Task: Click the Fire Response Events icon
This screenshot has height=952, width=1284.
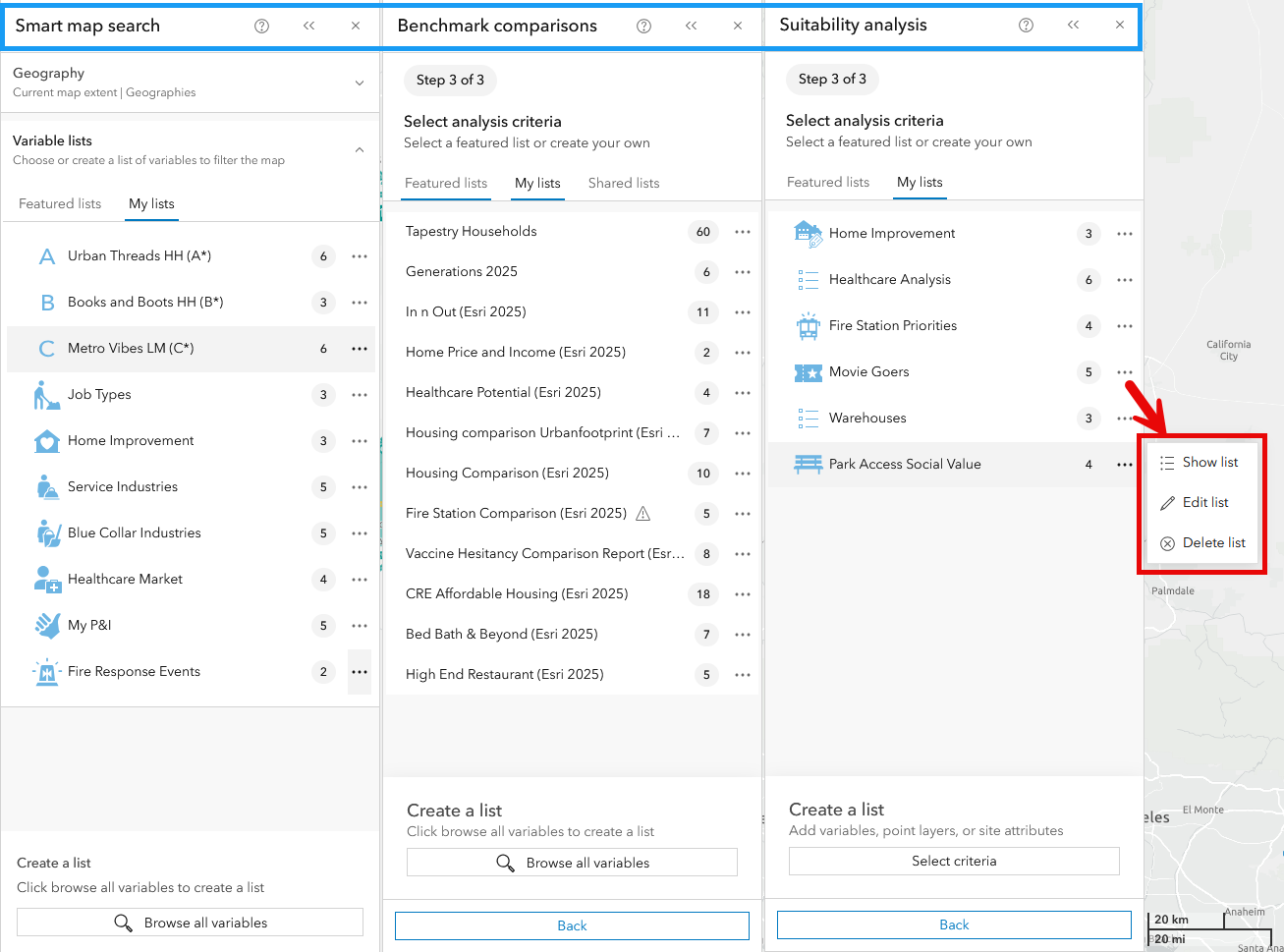Action: 45,671
